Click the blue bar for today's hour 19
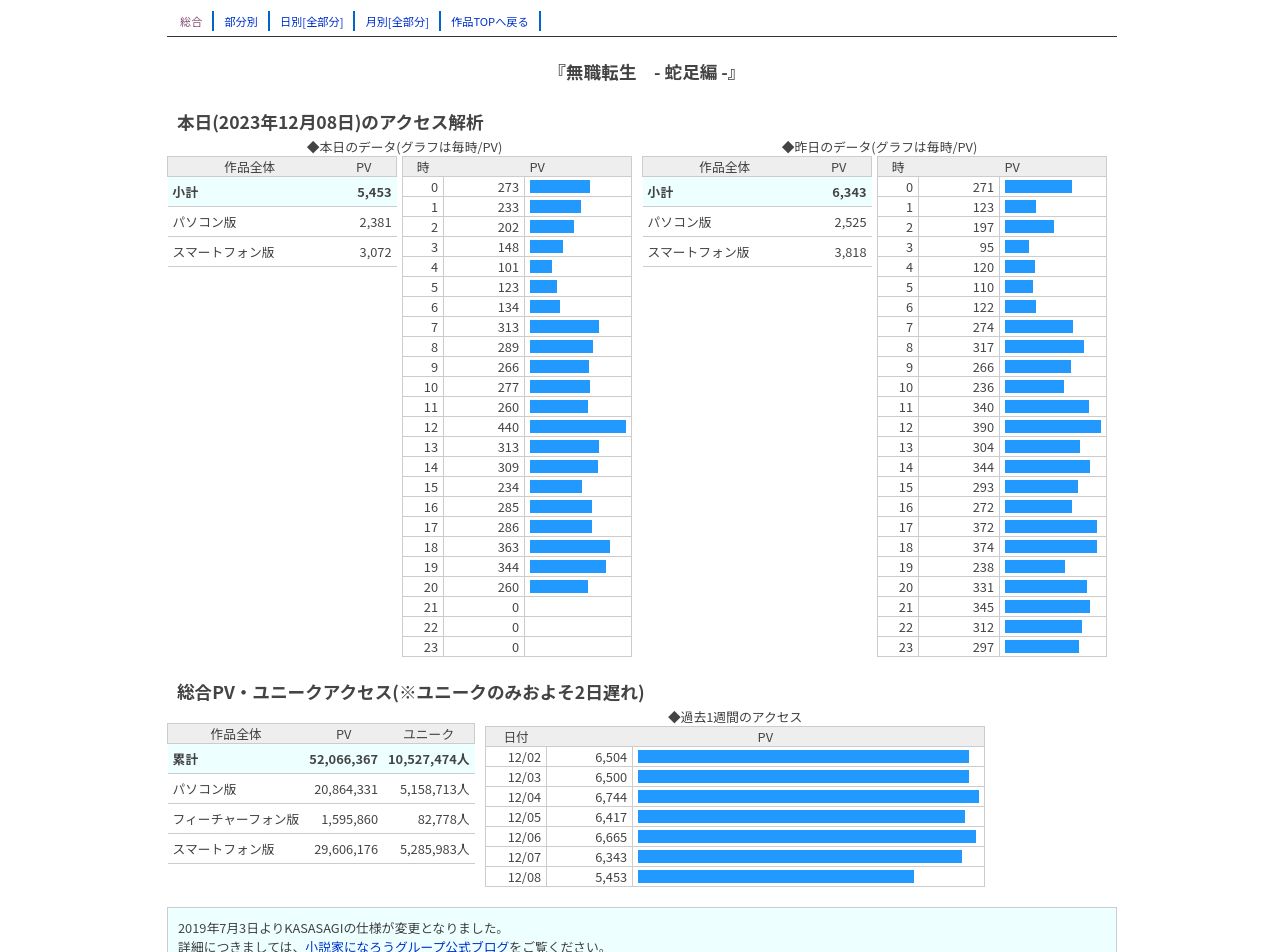This screenshot has height=952, width=1284. pos(568,567)
